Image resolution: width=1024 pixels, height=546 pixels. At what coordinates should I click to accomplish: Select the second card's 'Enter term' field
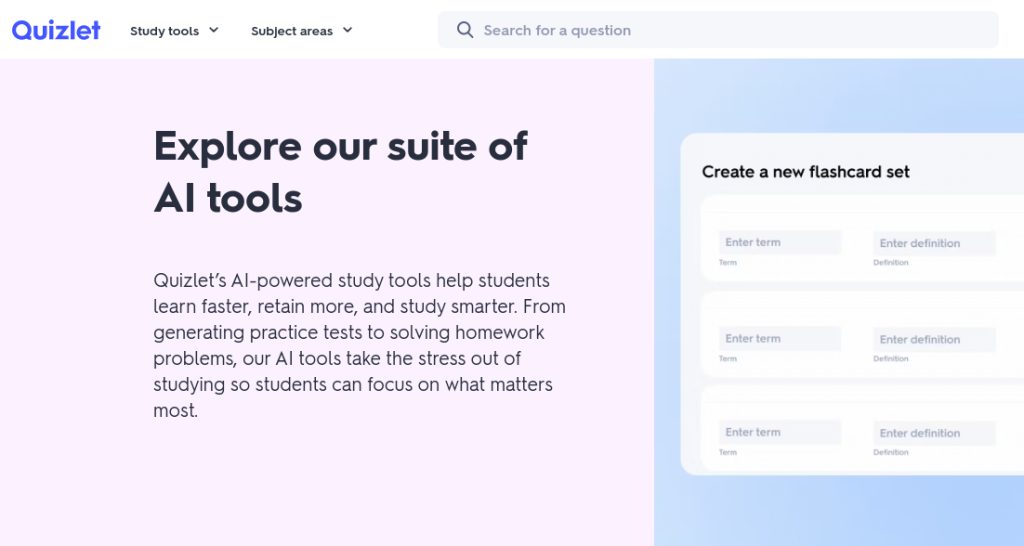click(779, 338)
